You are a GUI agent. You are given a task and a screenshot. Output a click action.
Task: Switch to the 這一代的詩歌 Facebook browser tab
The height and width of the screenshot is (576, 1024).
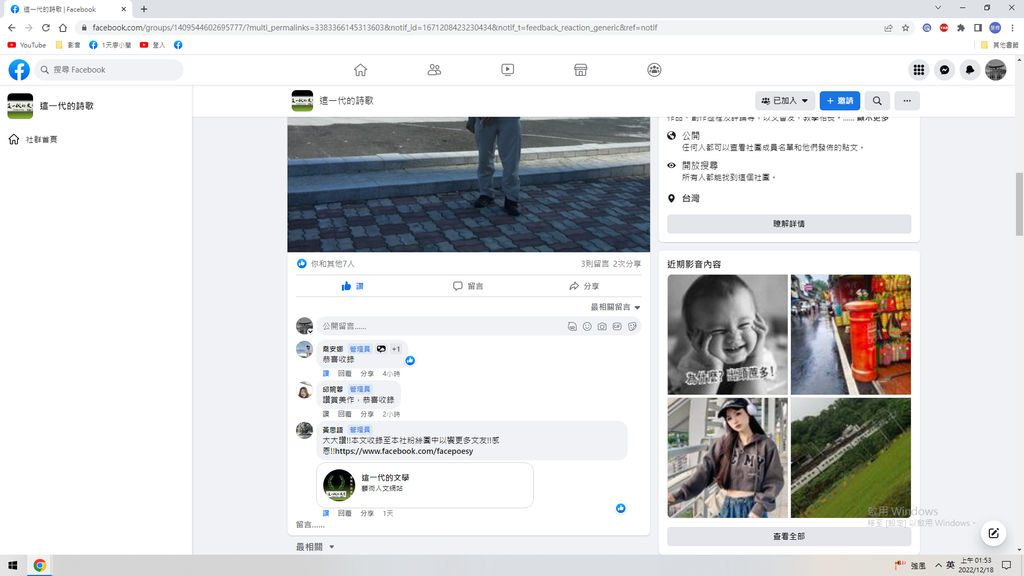66,9
